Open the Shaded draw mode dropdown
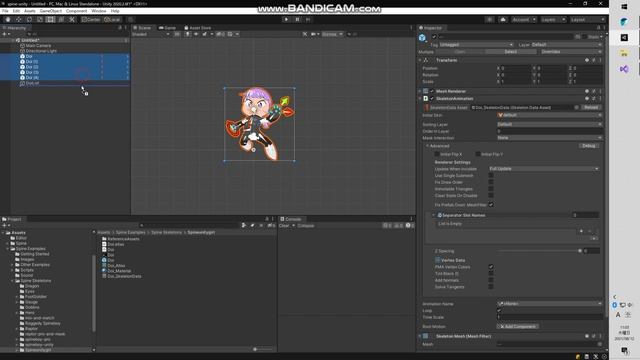Image resolution: width=640 pixels, height=360 pixels. tap(151, 34)
